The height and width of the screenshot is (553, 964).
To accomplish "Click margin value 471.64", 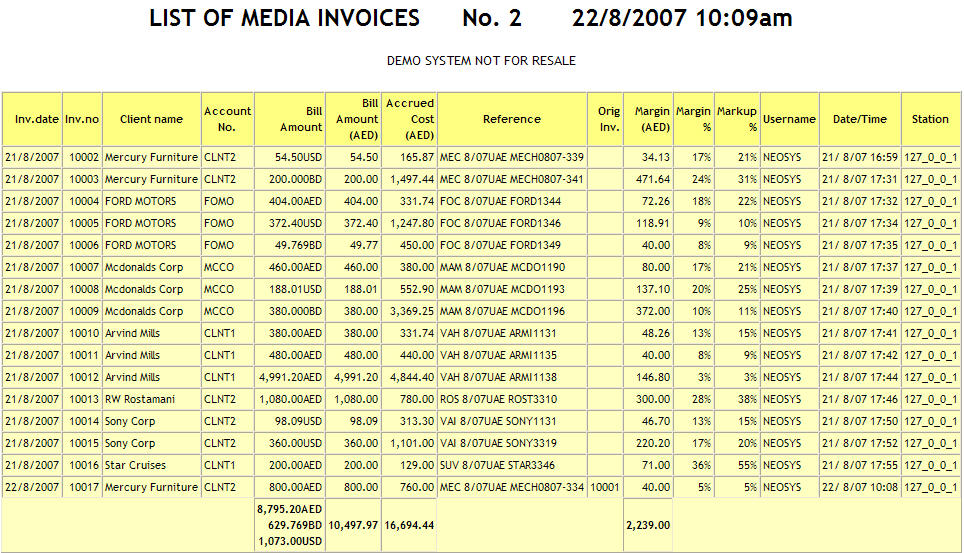I will tap(652, 180).
